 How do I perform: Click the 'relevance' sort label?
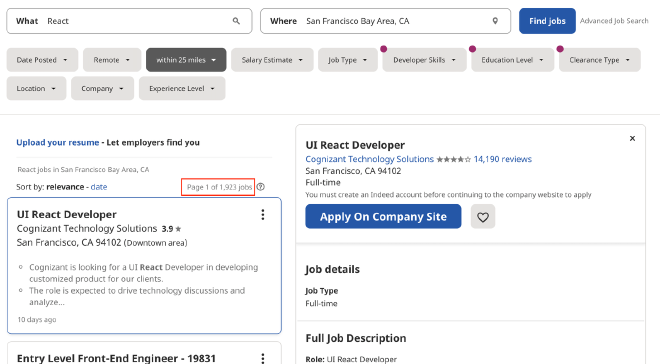click(65, 187)
